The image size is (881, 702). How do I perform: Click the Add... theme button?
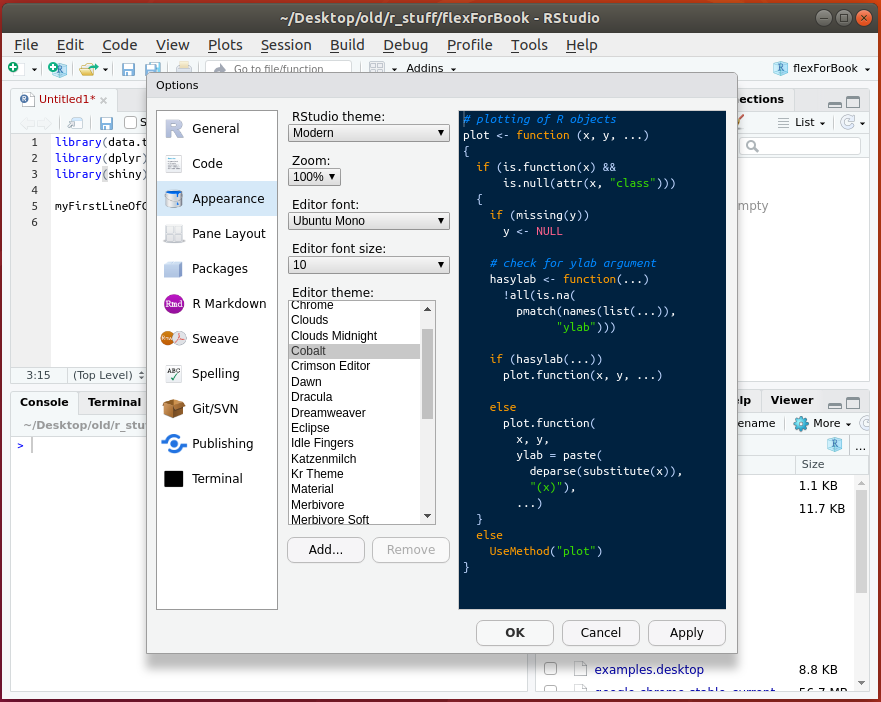325,550
